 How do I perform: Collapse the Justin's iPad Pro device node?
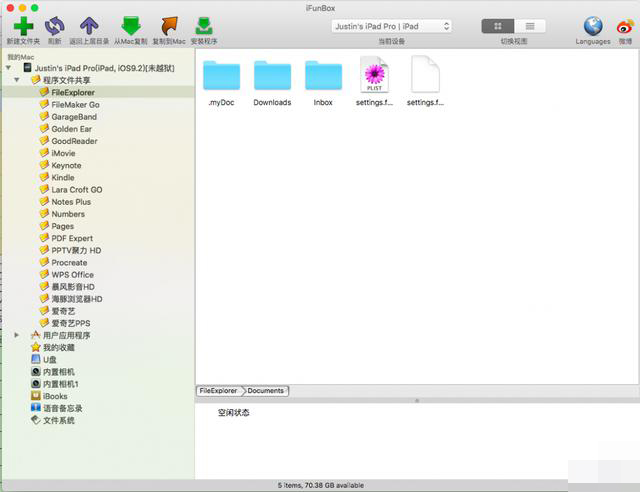(8, 67)
